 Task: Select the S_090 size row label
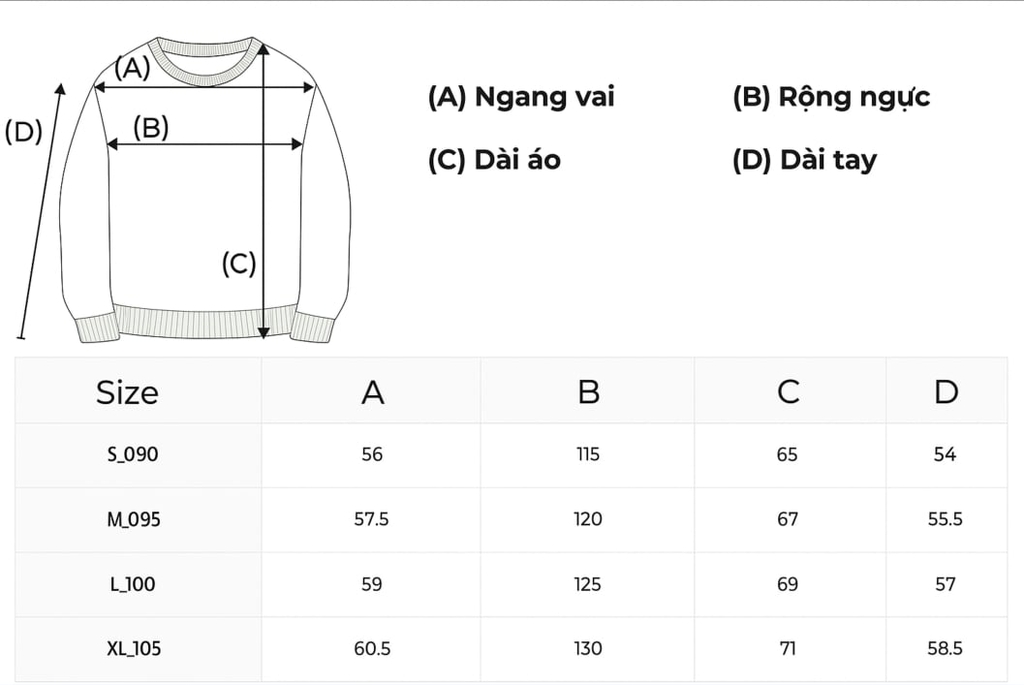132,455
